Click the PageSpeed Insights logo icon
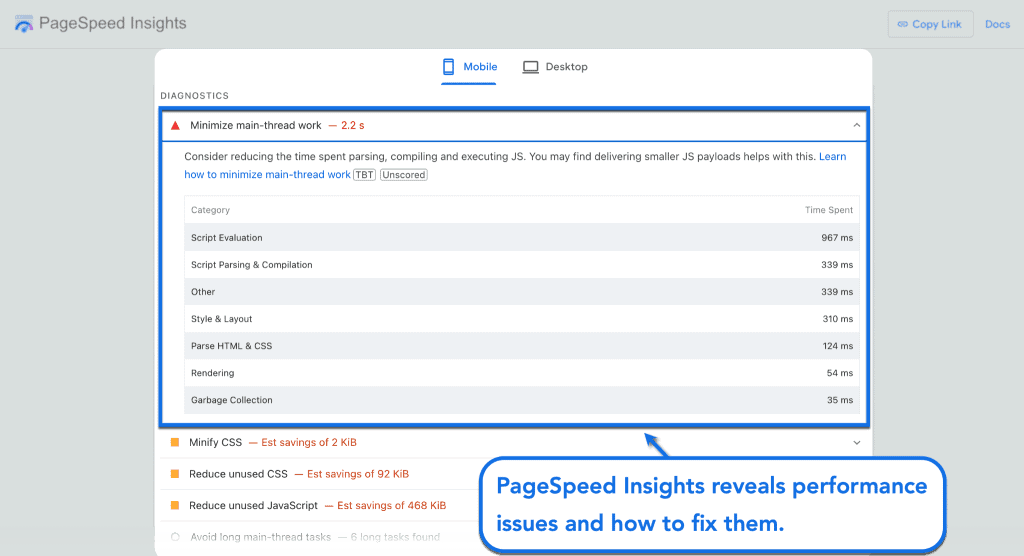Screen dimensions: 1024x556 24,24
